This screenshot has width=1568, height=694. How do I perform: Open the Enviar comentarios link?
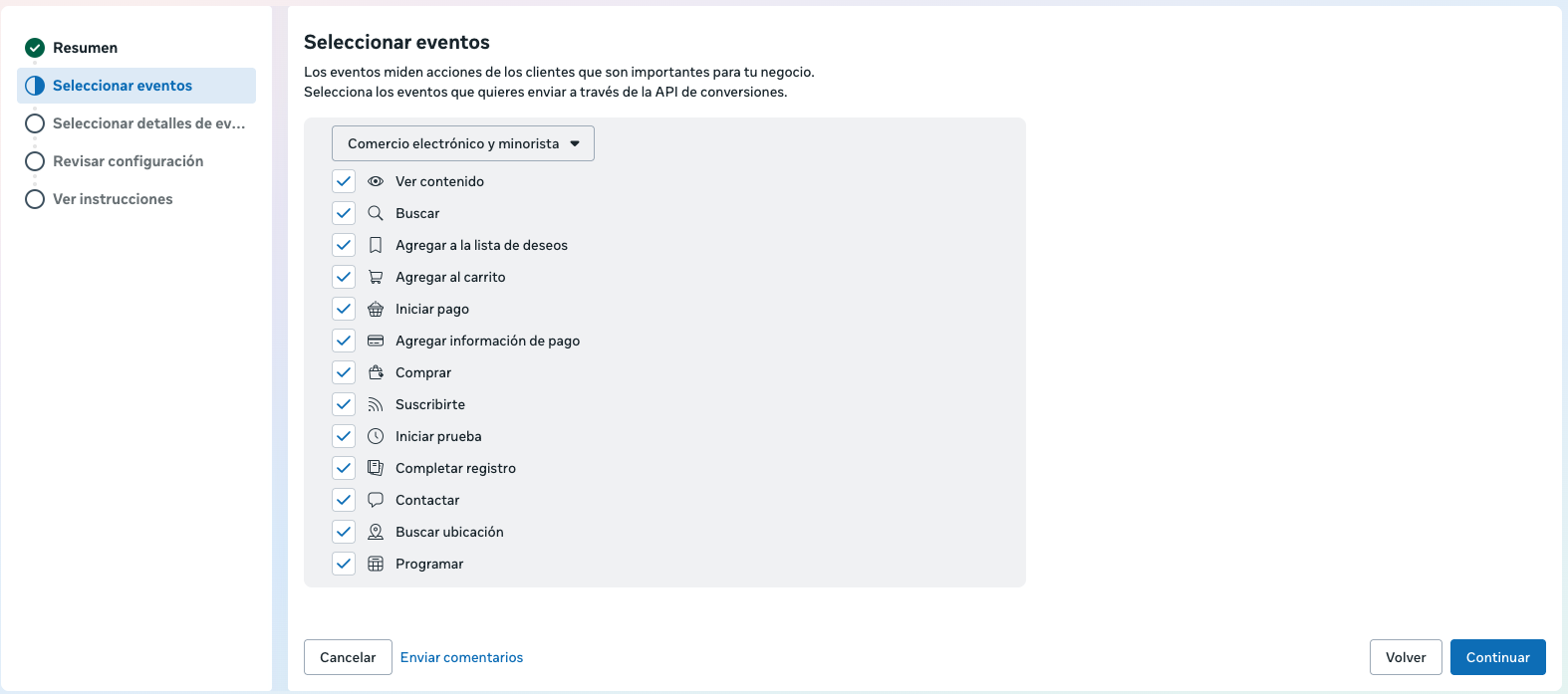pyautogui.click(x=461, y=657)
